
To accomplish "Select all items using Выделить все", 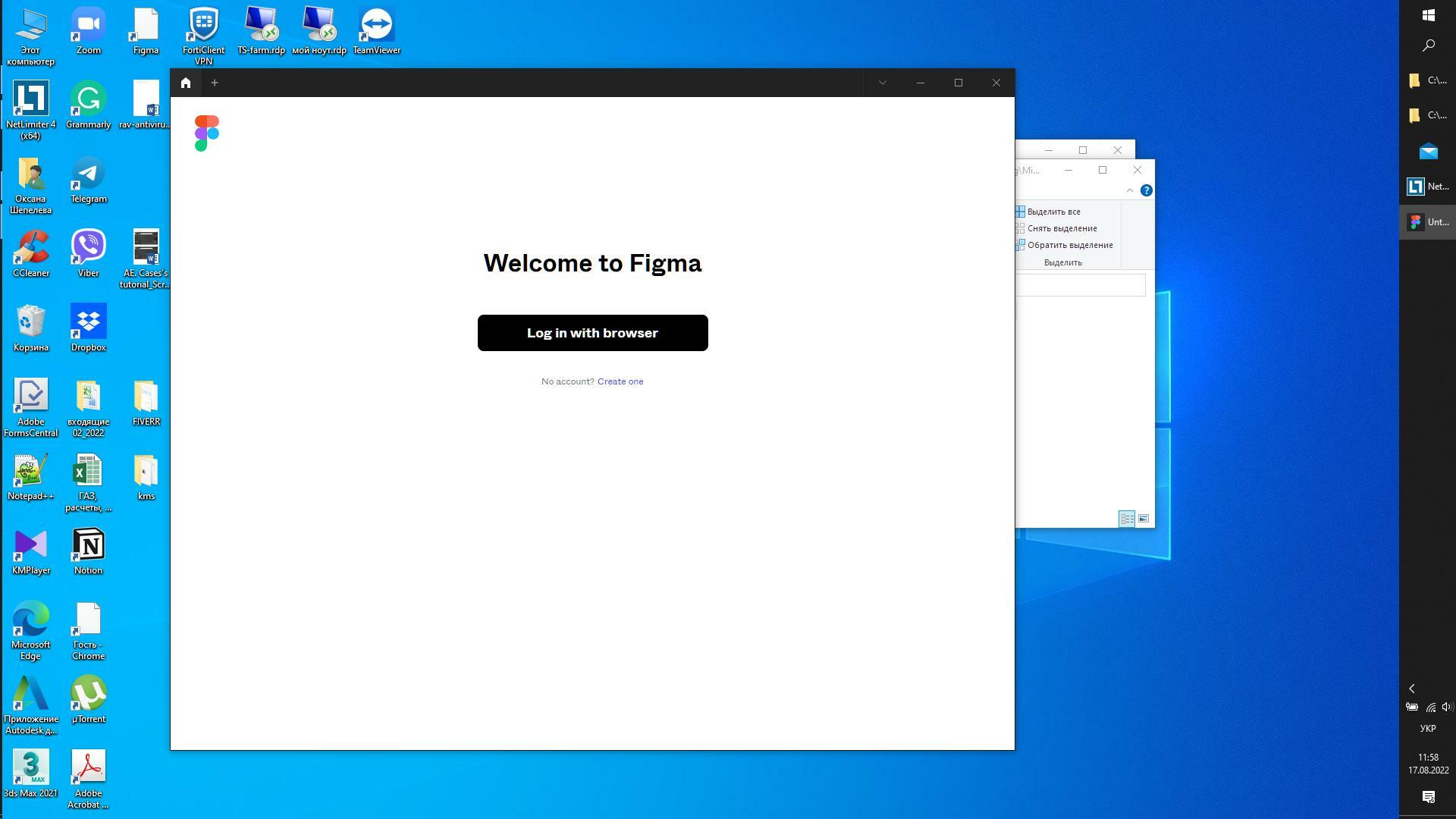I will coord(1054,211).
